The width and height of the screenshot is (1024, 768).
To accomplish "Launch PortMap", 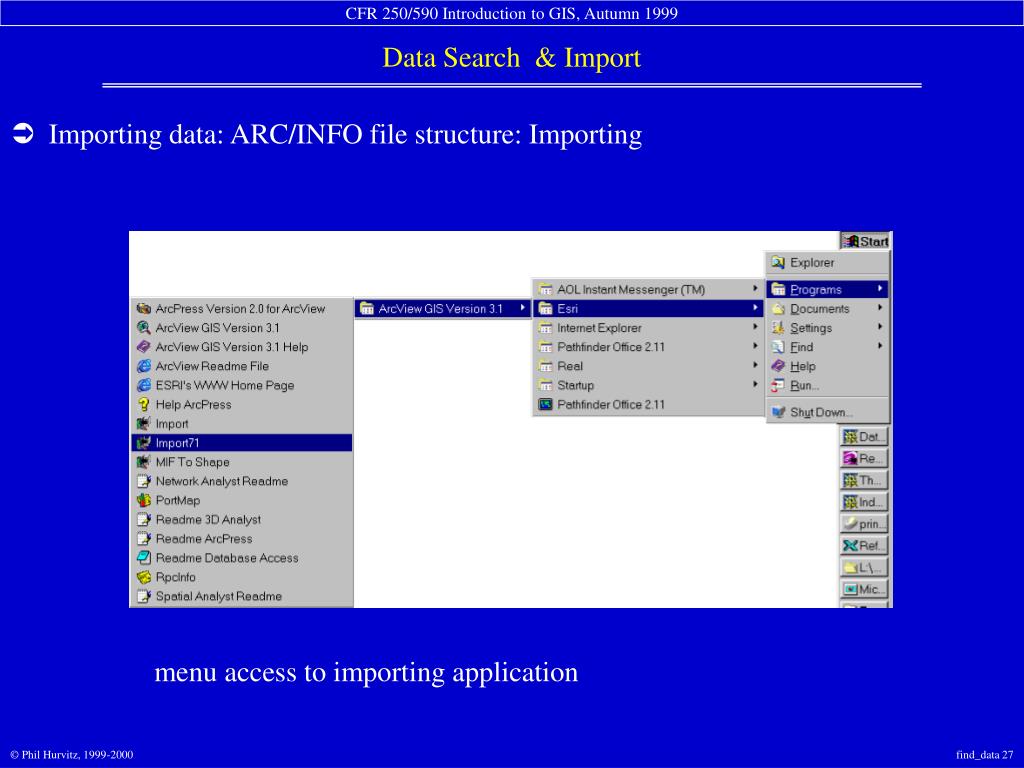I will 242,500.
